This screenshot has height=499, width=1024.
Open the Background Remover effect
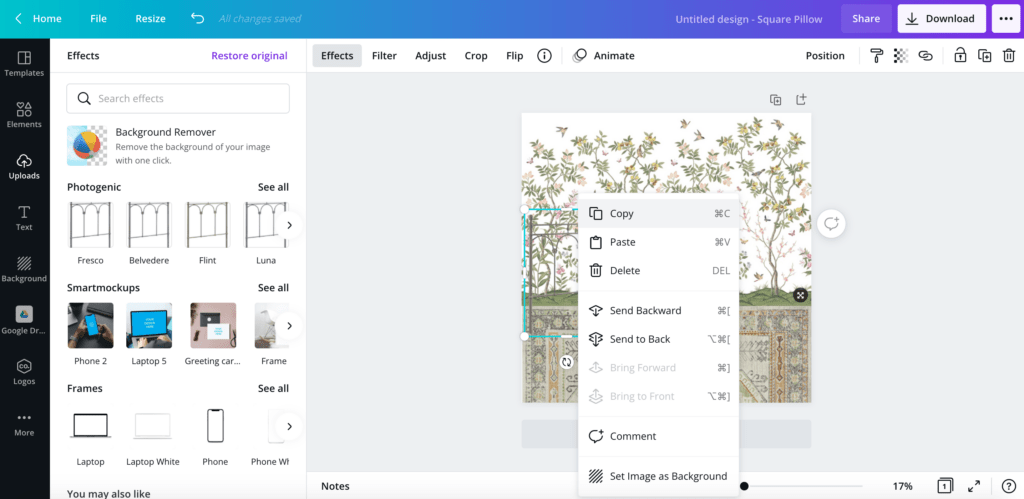pos(178,145)
